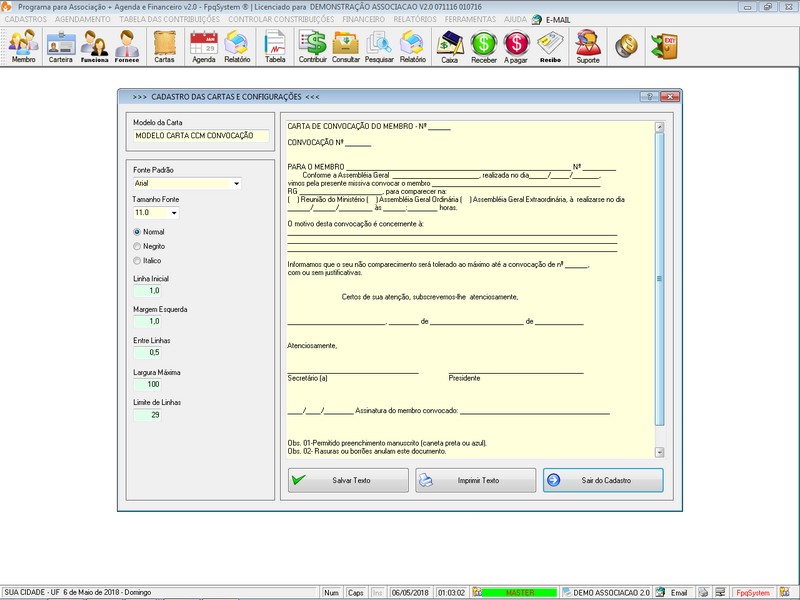Open the Membro toolbar icon

pyautogui.click(x=23, y=46)
